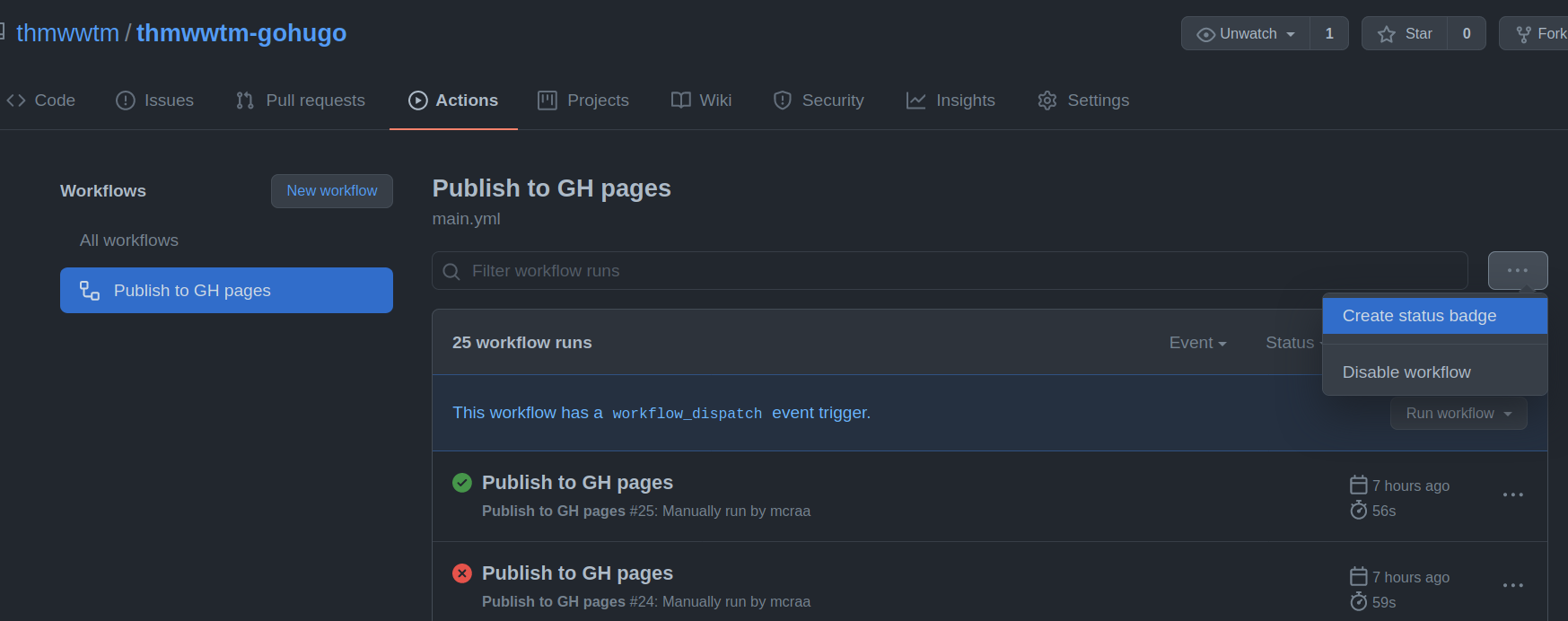Choose Disable workflow menu item
This screenshot has width=1568, height=621.
pos(1435,372)
